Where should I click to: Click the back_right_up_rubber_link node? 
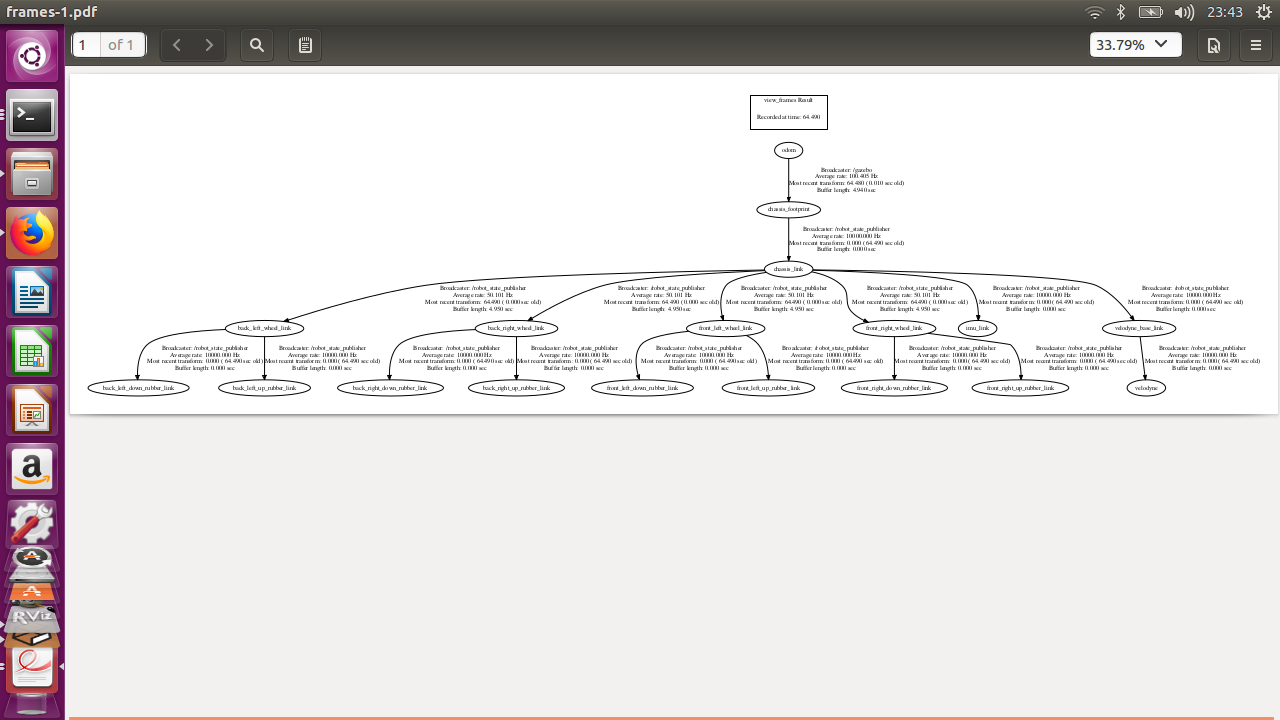point(516,387)
